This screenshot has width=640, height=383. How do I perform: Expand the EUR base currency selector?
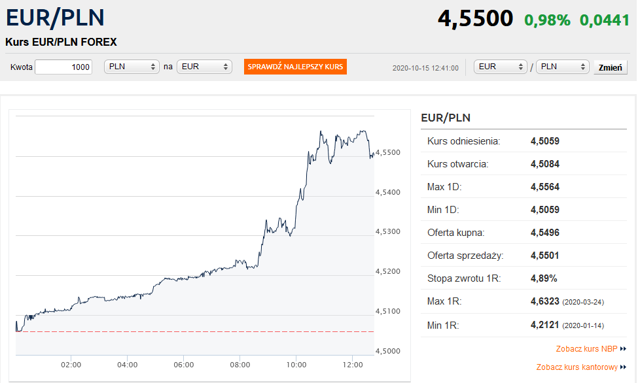(x=500, y=67)
